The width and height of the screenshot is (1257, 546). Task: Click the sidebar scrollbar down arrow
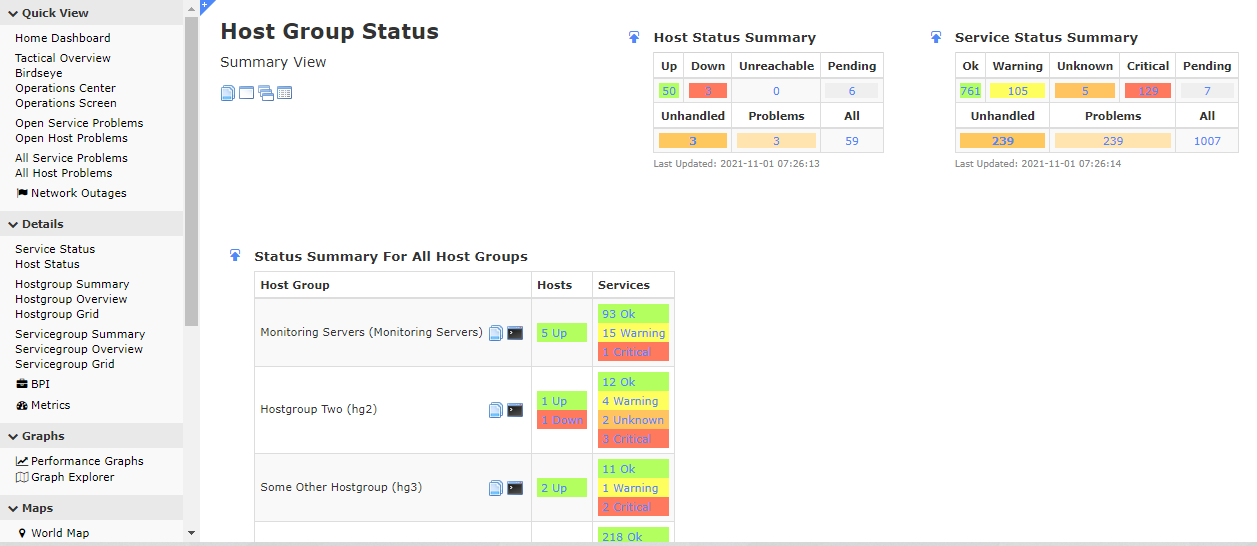coord(192,534)
